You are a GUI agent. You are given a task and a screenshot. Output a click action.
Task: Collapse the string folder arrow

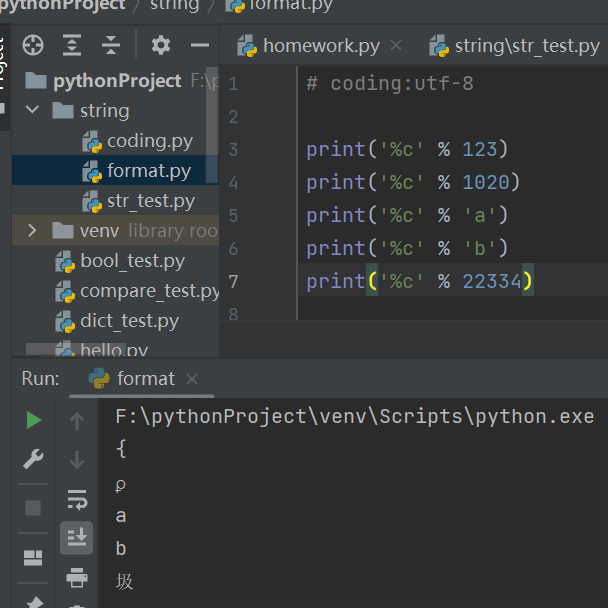point(32,110)
